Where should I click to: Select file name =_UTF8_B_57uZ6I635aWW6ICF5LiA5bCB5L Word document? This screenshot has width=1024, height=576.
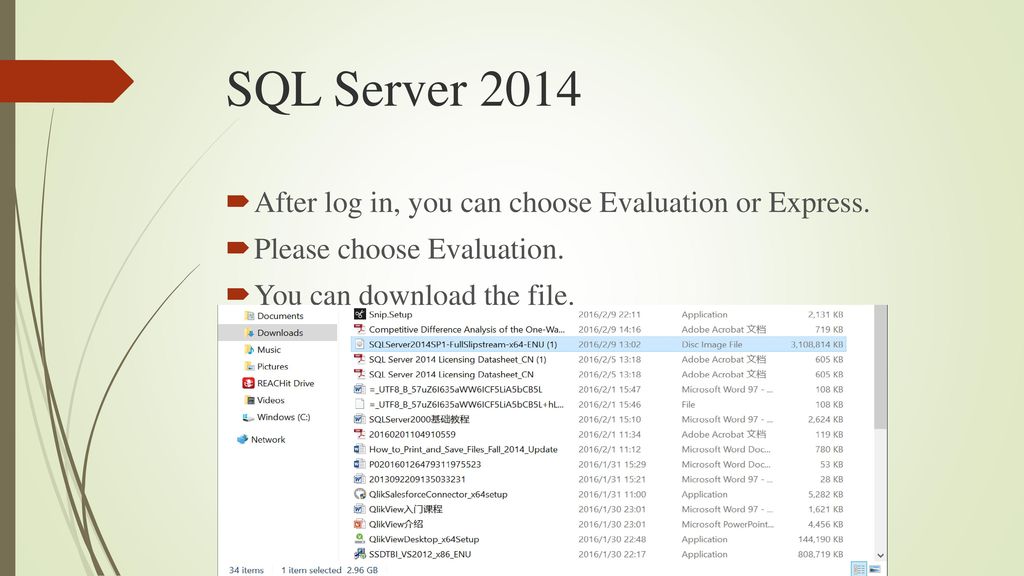pyautogui.click(x=455, y=389)
